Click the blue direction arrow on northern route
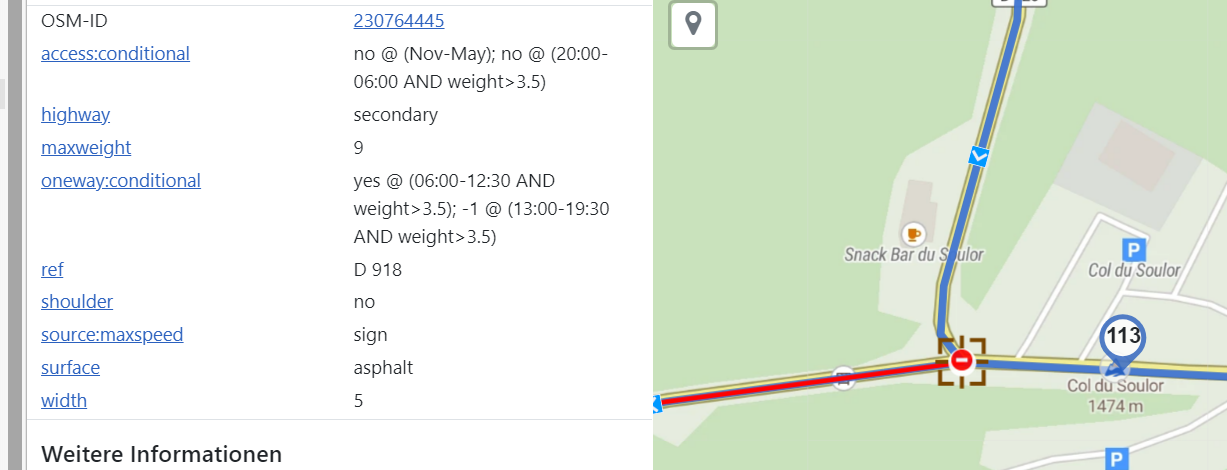1227x470 pixels. point(979,156)
